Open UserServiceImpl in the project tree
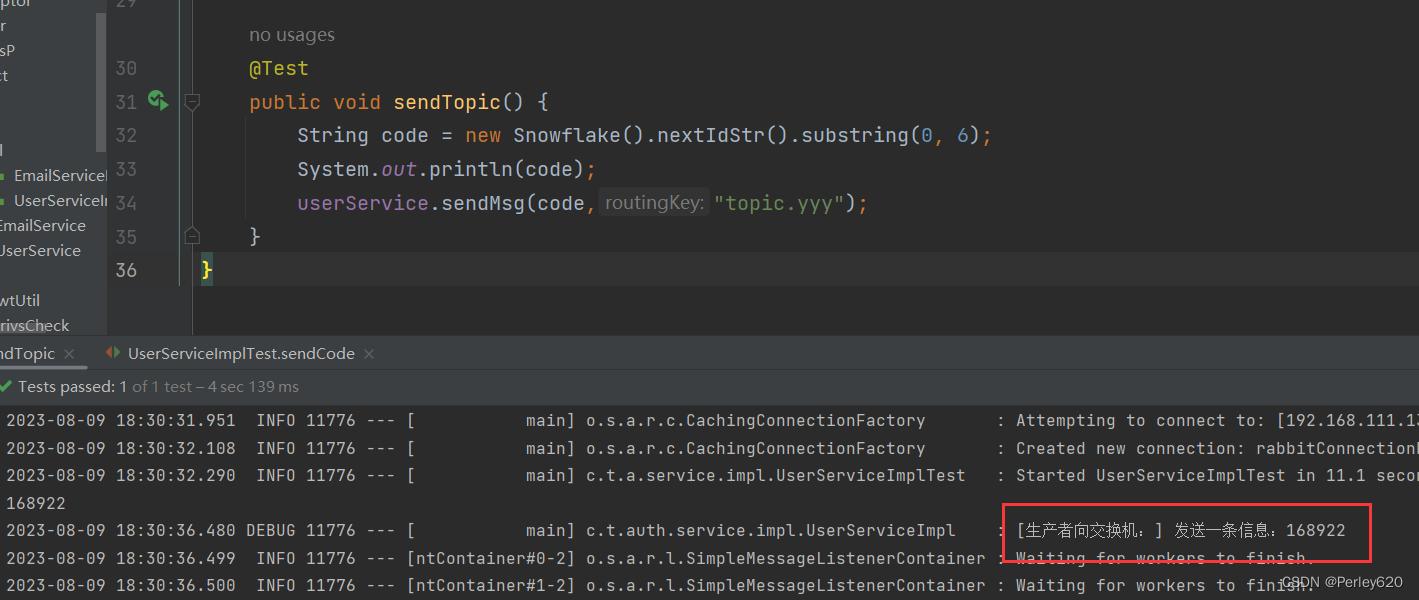Viewport: 1419px width, 600px height. tap(59, 200)
